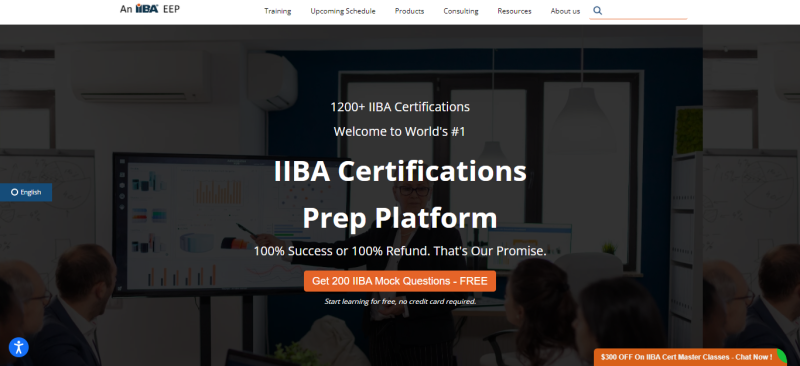The image size is (800, 366).
Task: Open the accessibility widget icon
Action: [19, 348]
